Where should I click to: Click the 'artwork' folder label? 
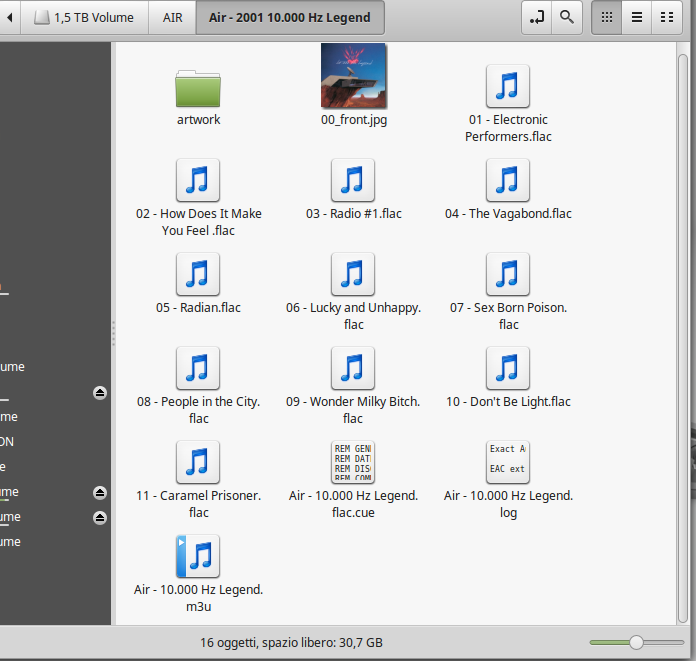tap(198, 119)
